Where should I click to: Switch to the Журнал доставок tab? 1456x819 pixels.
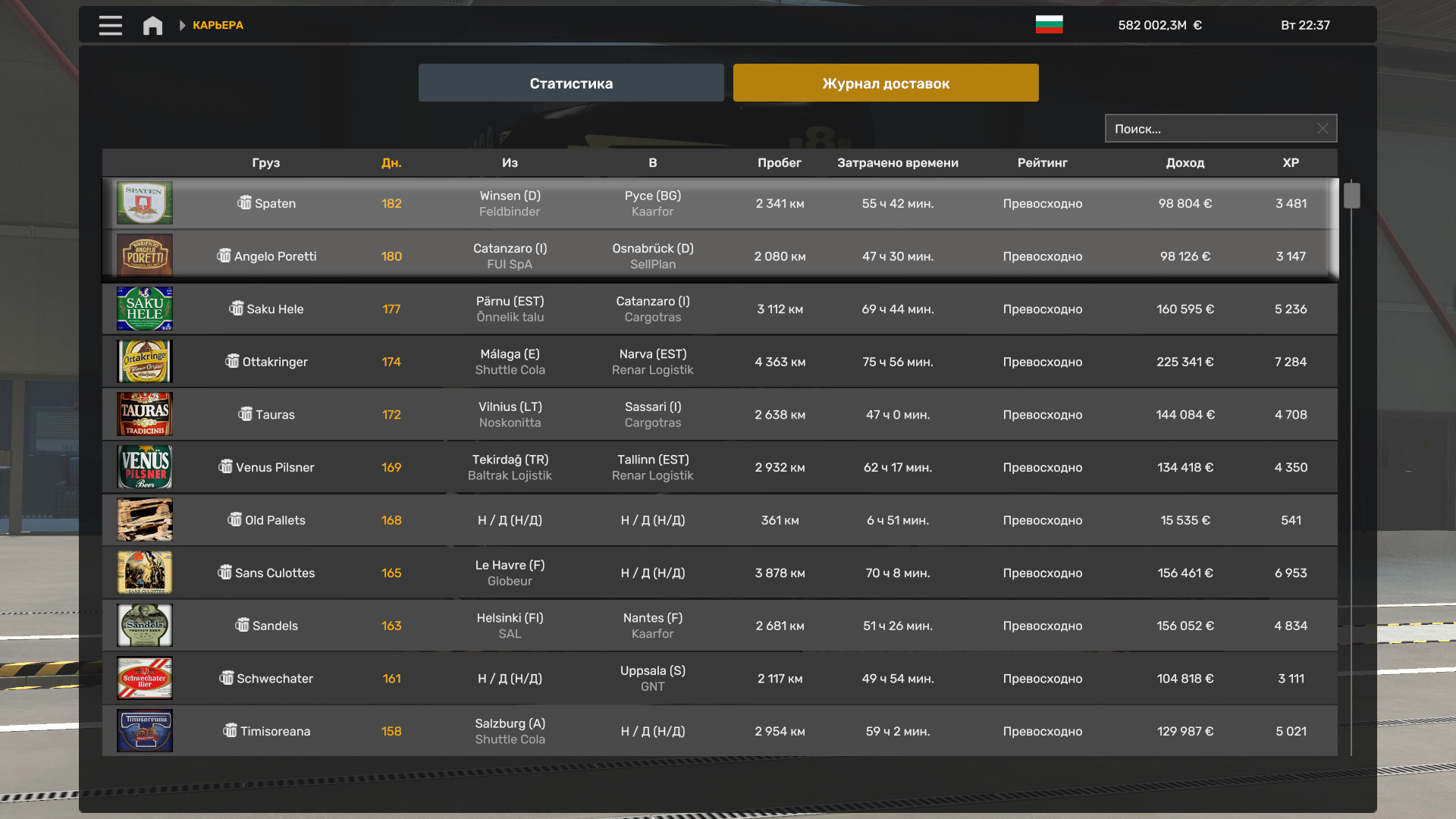pos(886,83)
